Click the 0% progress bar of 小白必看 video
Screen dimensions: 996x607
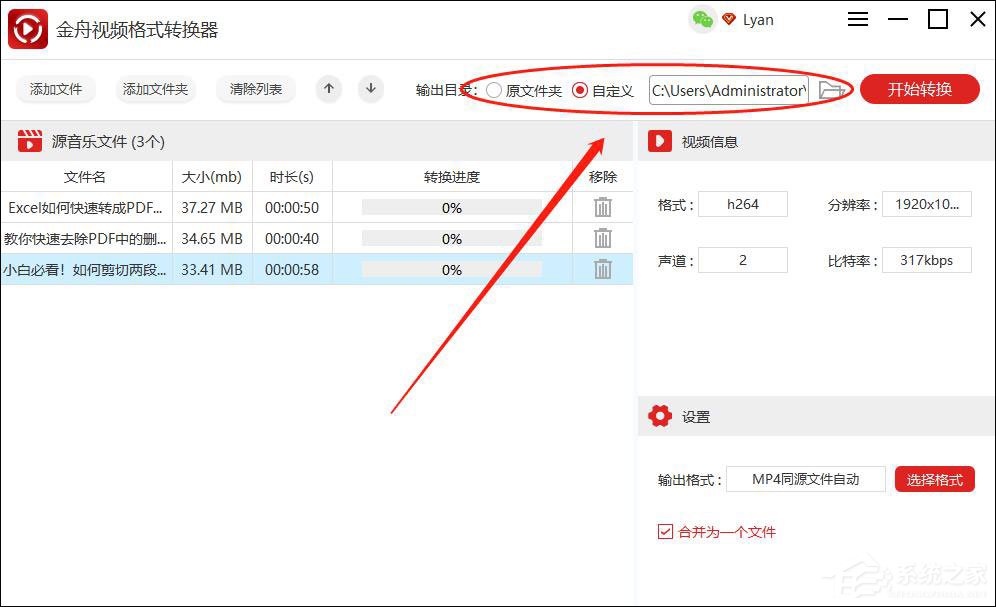coord(451,269)
